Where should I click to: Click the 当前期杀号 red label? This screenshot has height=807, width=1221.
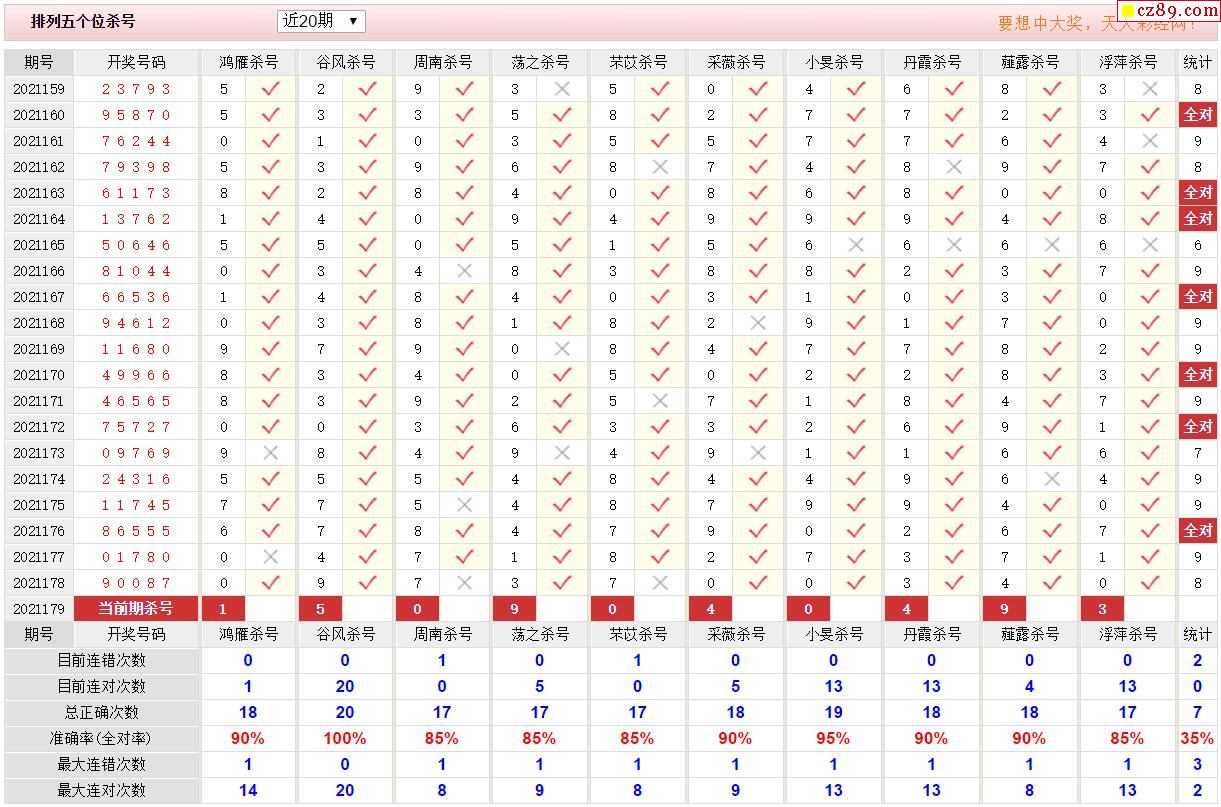[x=136, y=608]
